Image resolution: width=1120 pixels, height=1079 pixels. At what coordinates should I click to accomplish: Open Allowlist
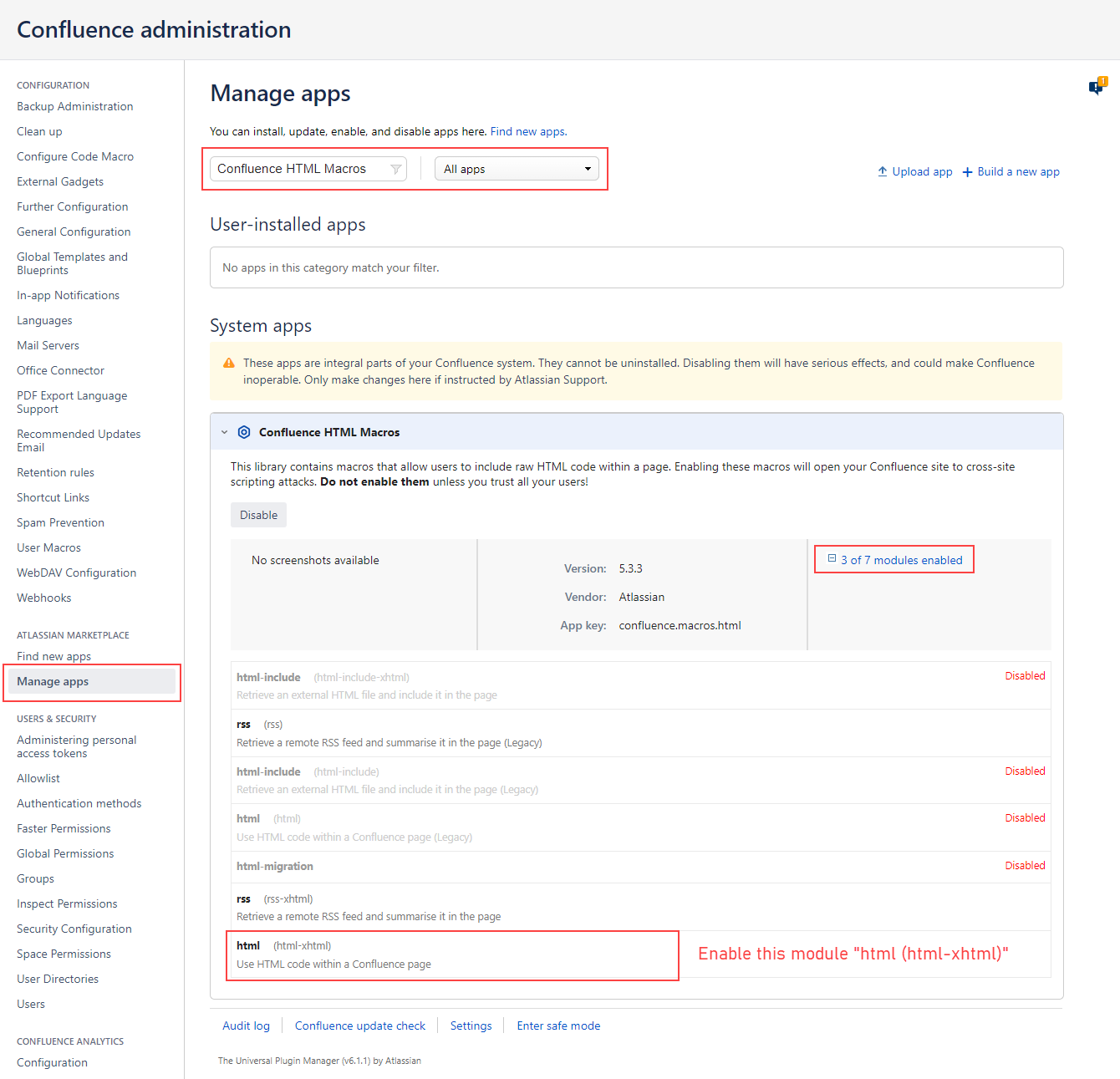pos(38,778)
